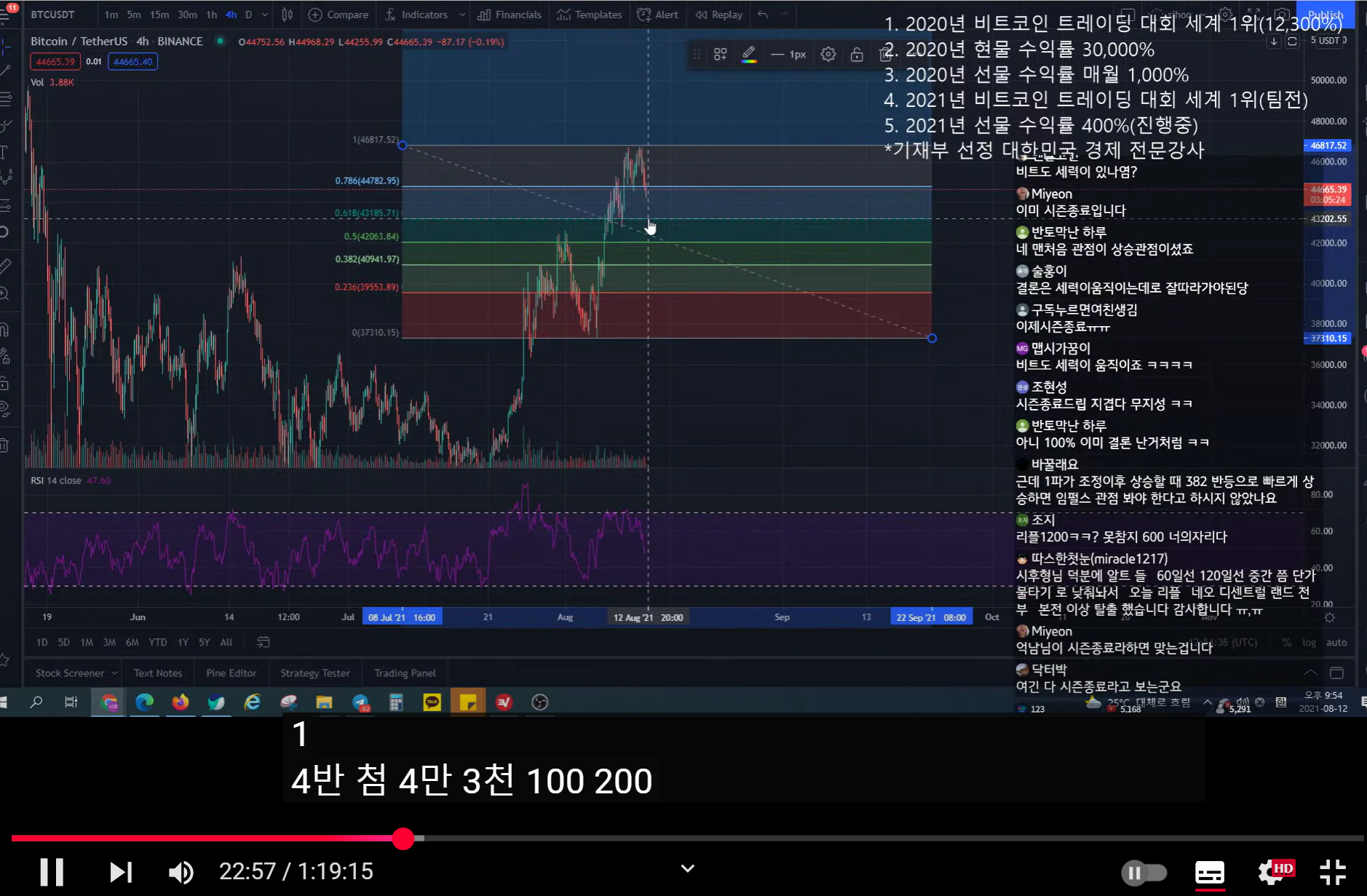Image resolution: width=1367 pixels, height=896 pixels.
Task: Skip to the next video
Action: coord(121,871)
